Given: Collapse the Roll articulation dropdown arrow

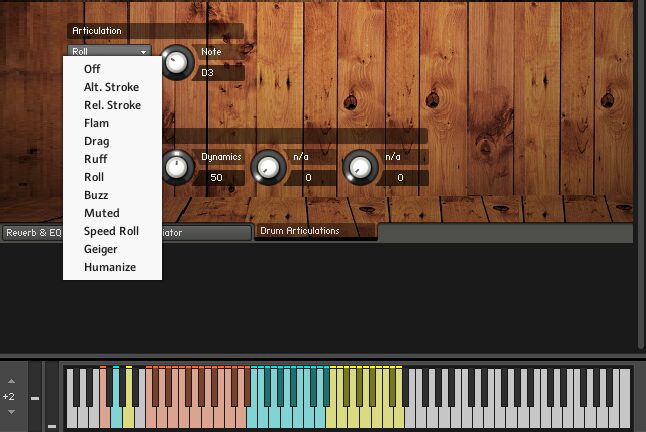Looking at the screenshot, I should (x=143, y=52).
